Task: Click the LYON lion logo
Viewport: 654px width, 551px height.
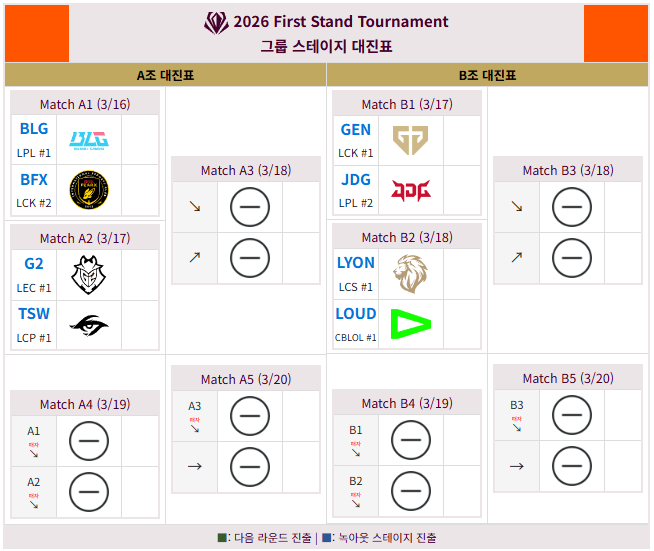Action: tap(411, 274)
